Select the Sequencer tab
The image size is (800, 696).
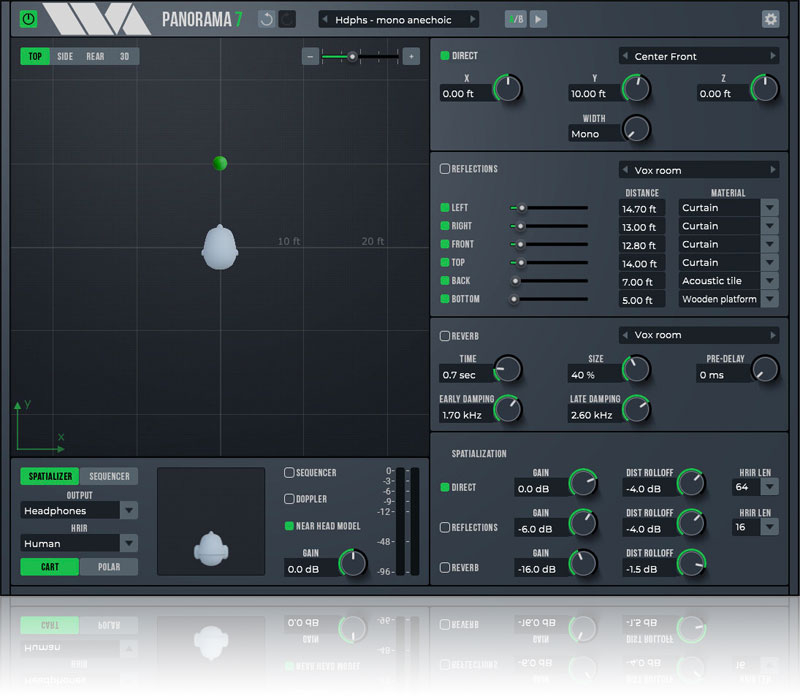click(109, 476)
